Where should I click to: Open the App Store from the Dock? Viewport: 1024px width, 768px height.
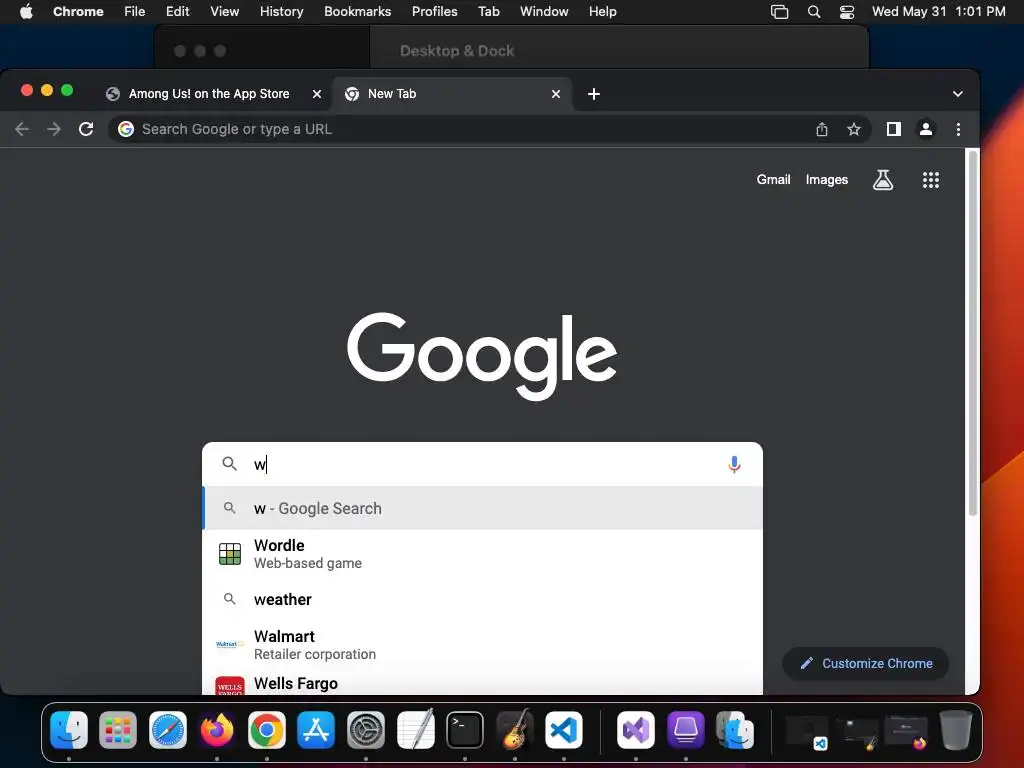316,729
